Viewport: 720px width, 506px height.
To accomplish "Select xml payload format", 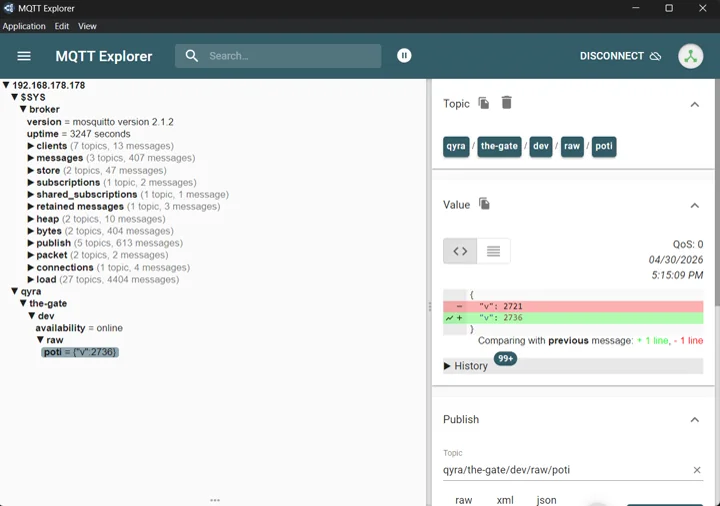I will click(505, 500).
